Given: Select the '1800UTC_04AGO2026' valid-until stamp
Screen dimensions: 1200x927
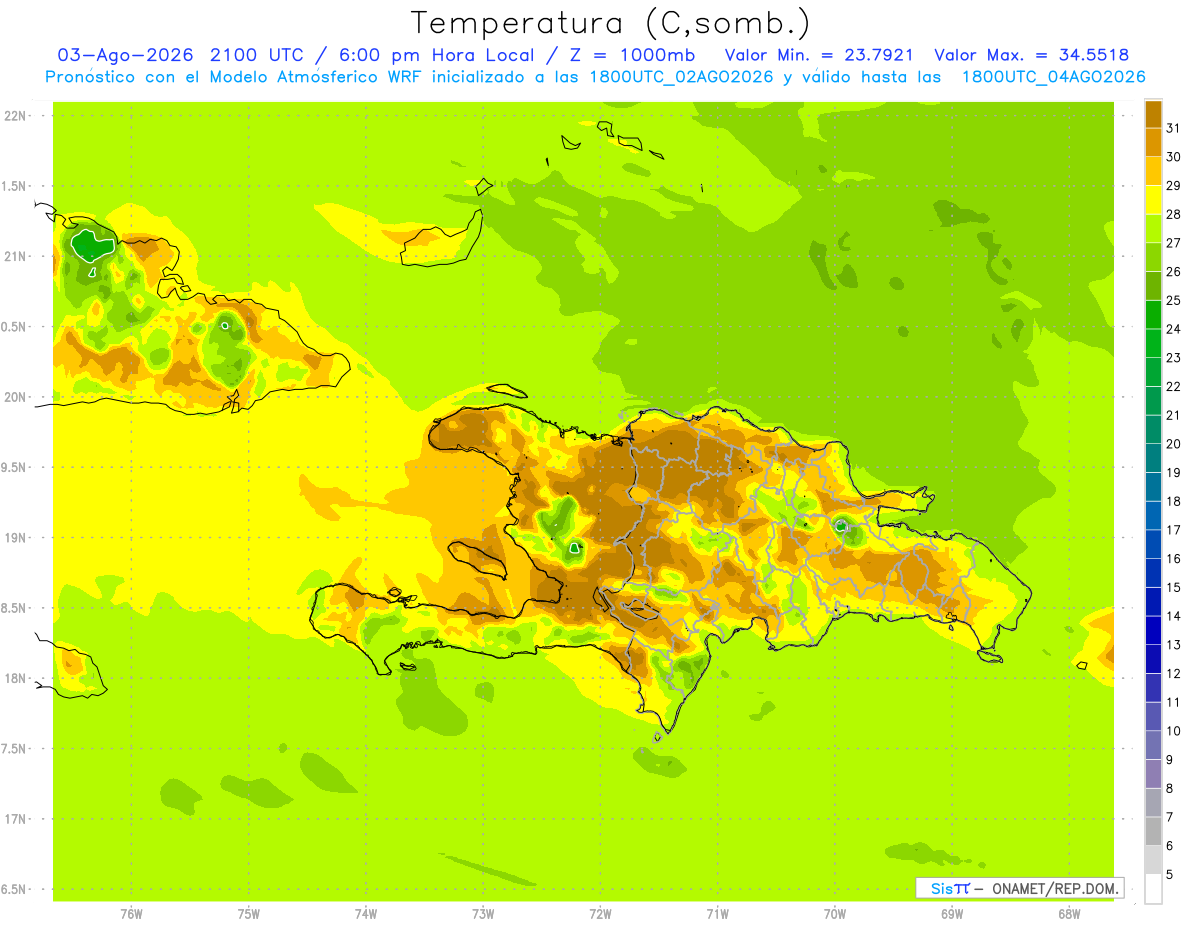Looking at the screenshot, I should pos(1053,77).
